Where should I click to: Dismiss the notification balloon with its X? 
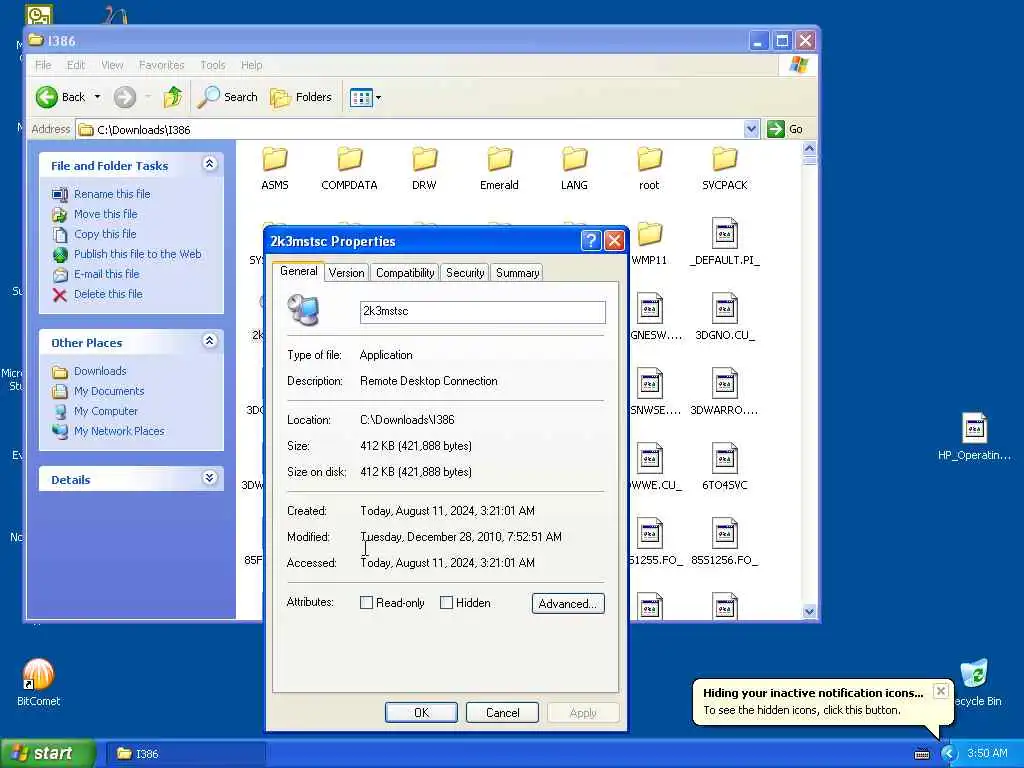click(940, 691)
